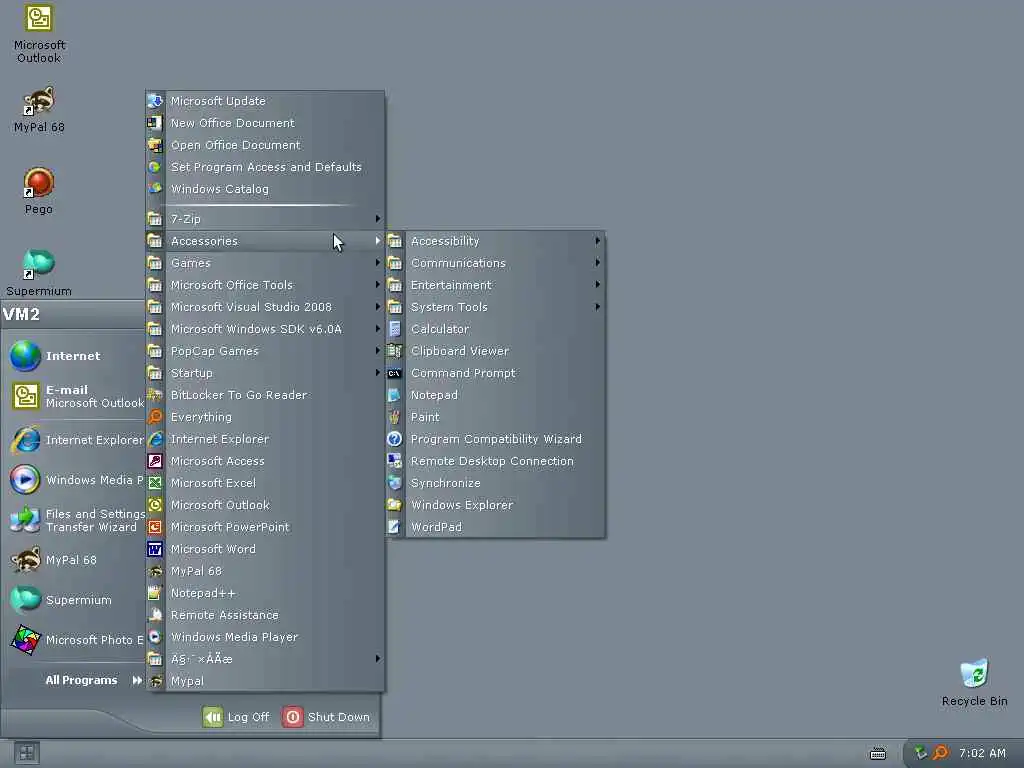The height and width of the screenshot is (768, 1024).
Task: Click the MyPal 68 desktop shortcut icon
Action: 39,101
